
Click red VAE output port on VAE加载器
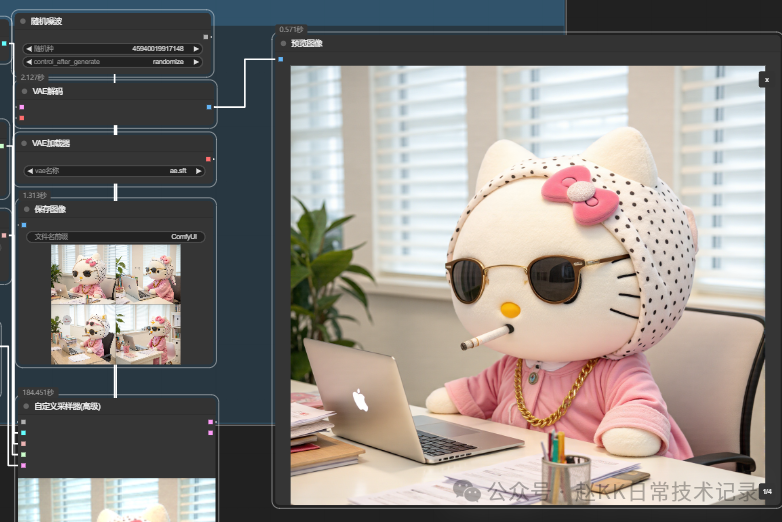pyautogui.click(x=208, y=159)
